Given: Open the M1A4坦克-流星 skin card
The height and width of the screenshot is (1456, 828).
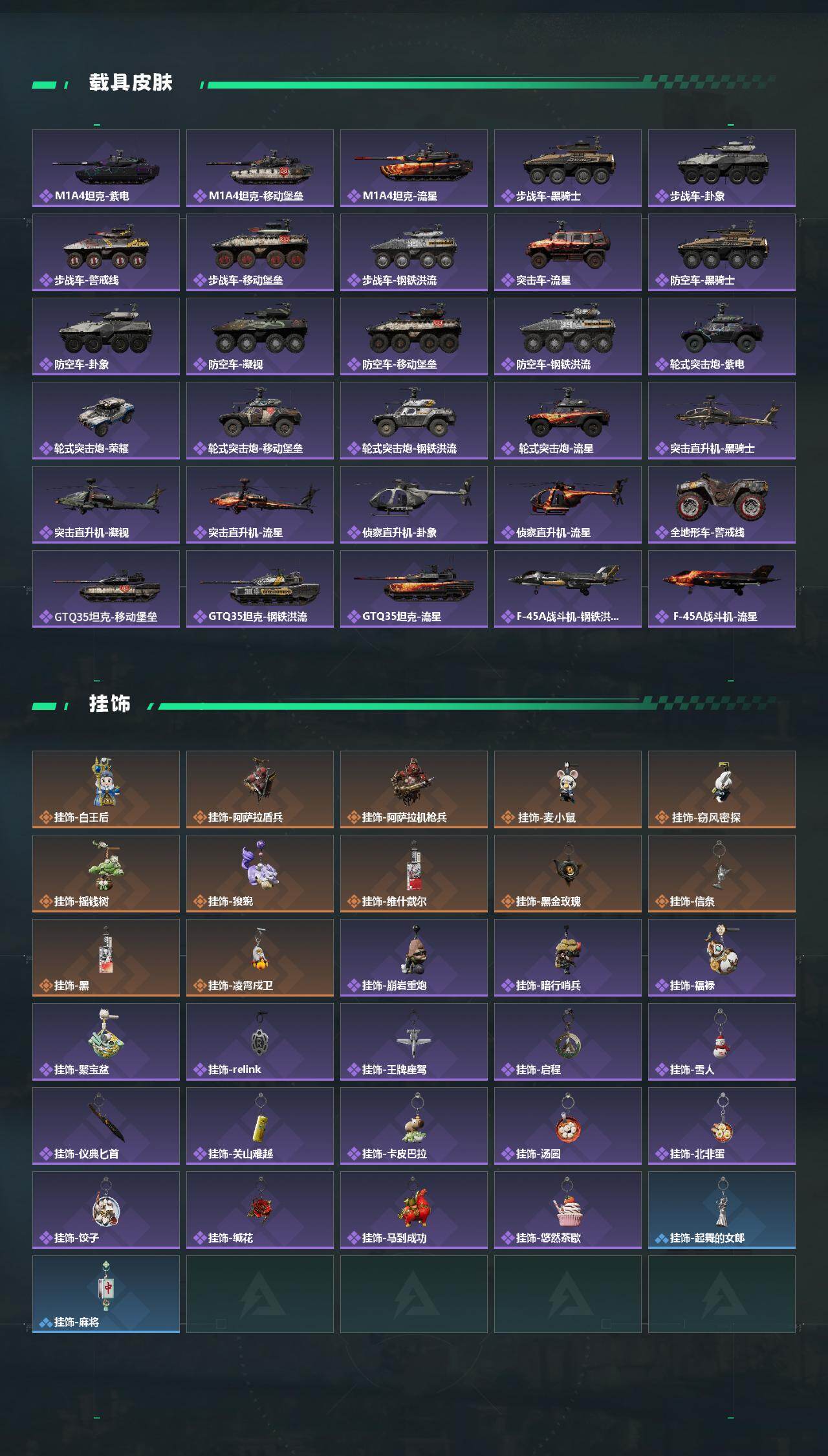Looking at the screenshot, I should (x=414, y=168).
